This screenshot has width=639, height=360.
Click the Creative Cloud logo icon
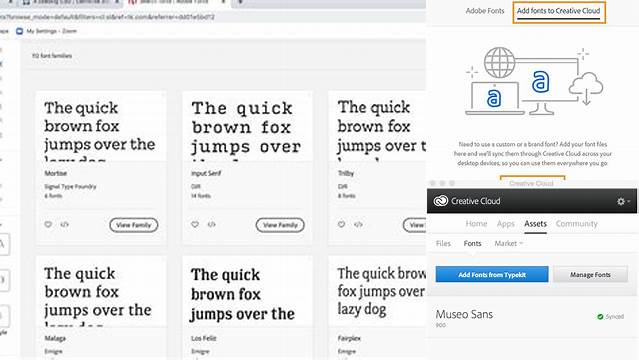(441, 201)
